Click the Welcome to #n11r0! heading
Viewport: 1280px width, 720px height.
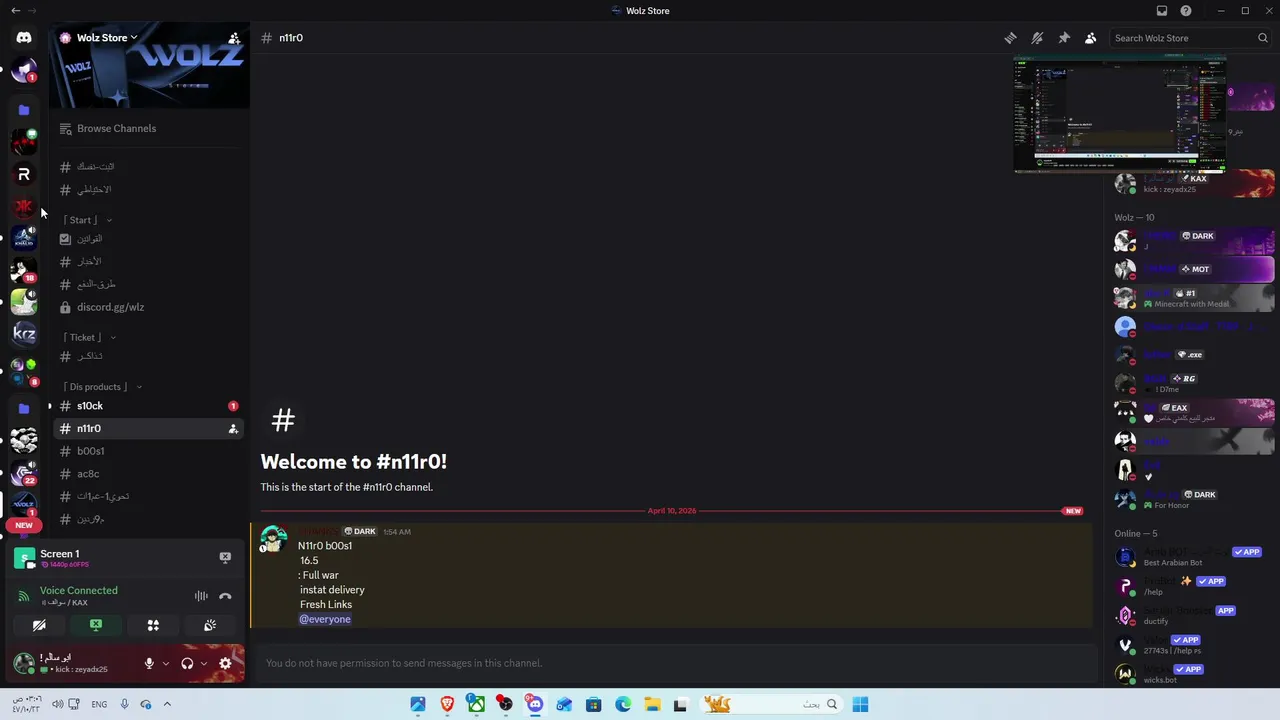354,462
